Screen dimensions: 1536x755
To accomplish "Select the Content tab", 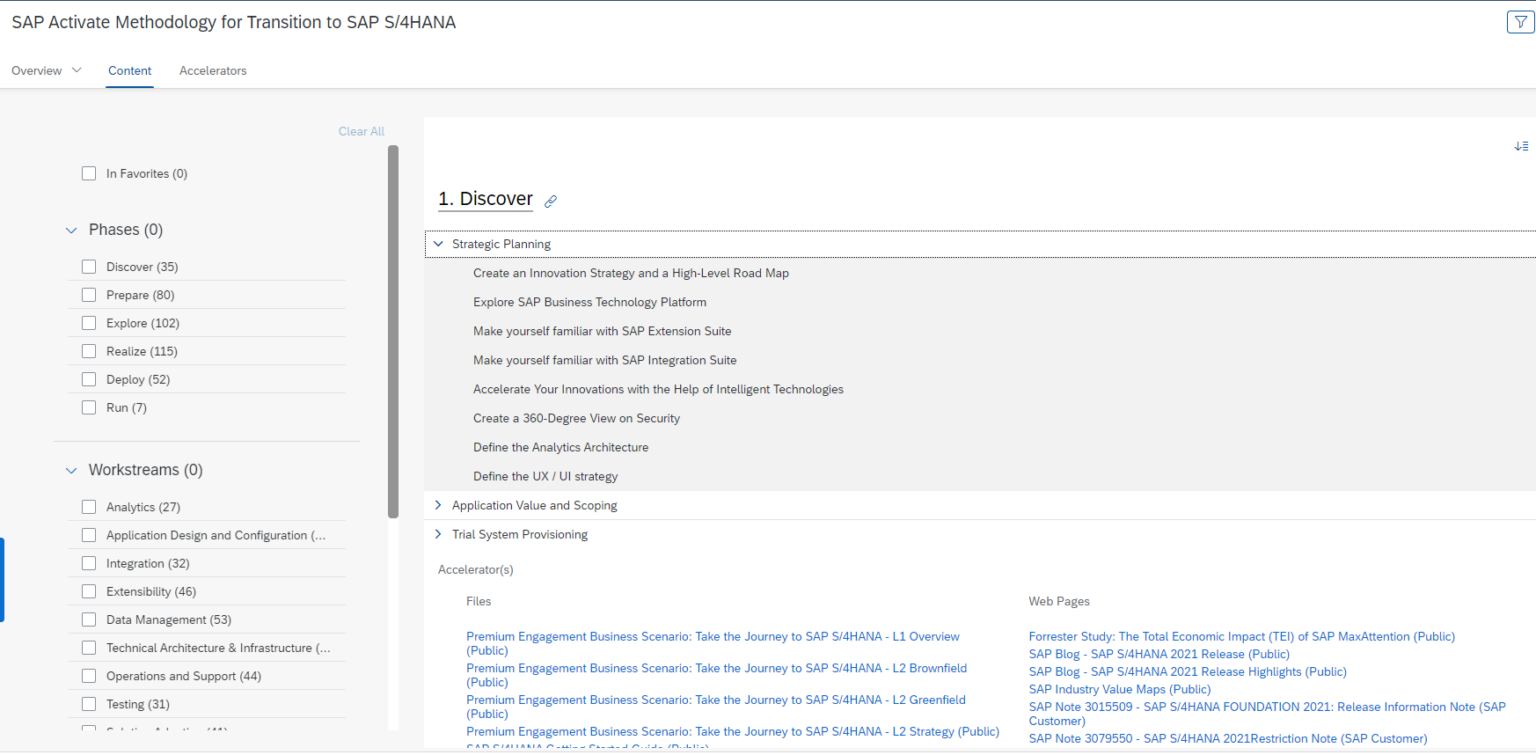I will click(130, 71).
